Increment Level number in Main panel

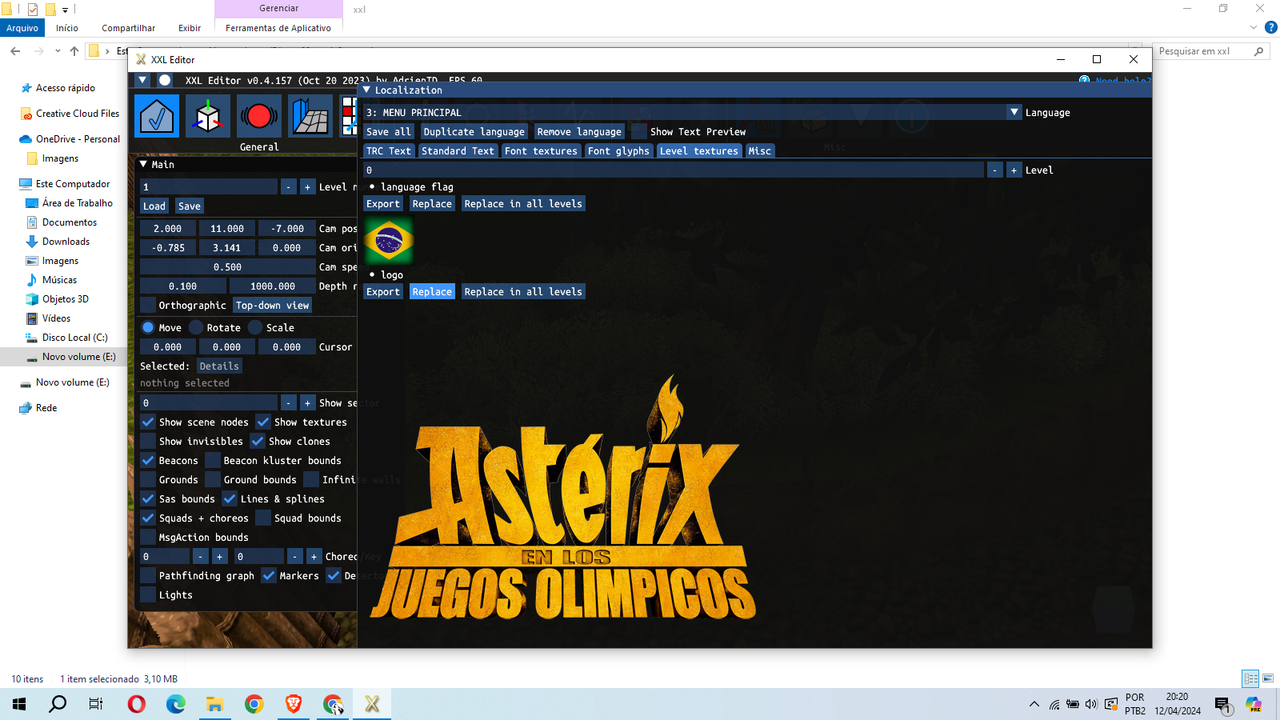(308, 187)
